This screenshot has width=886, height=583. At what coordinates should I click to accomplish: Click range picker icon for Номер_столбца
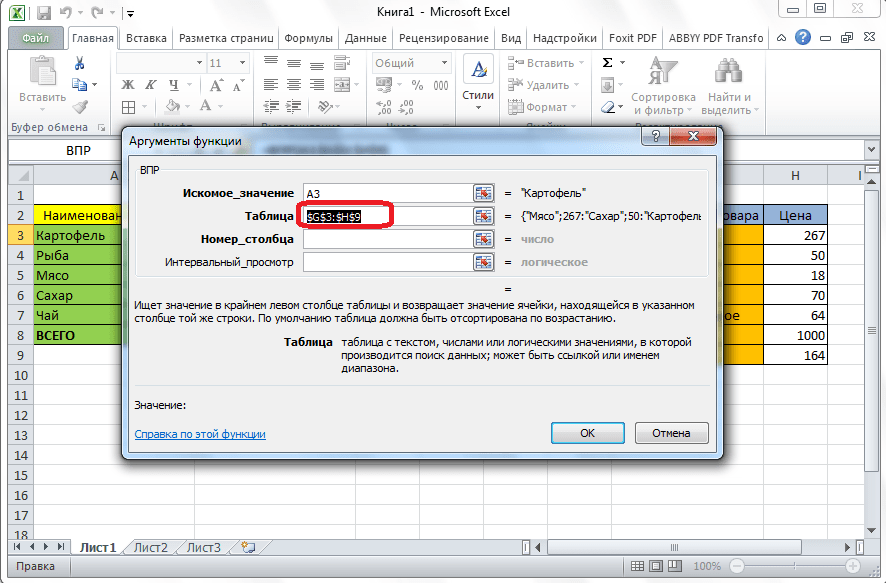pos(484,239)
